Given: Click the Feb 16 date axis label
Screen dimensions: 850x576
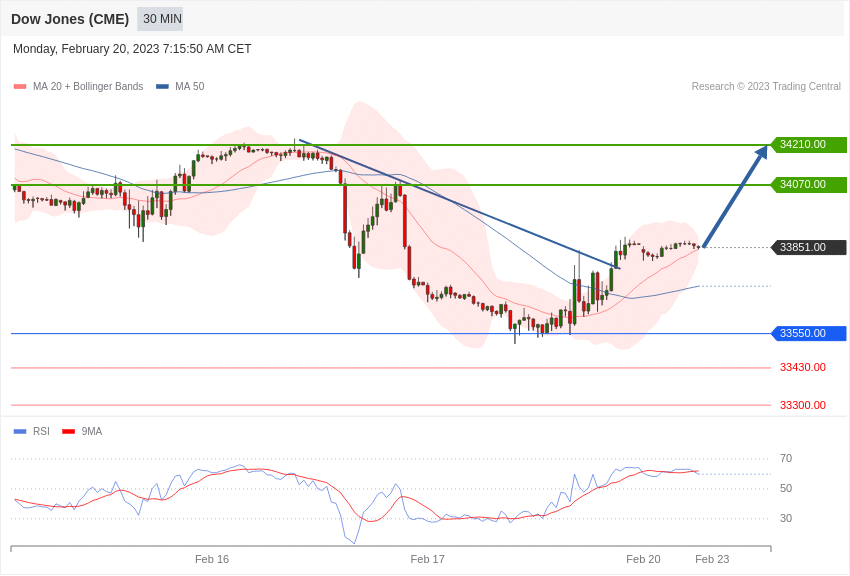Looking at the screenshot, I should coord(212,559).
